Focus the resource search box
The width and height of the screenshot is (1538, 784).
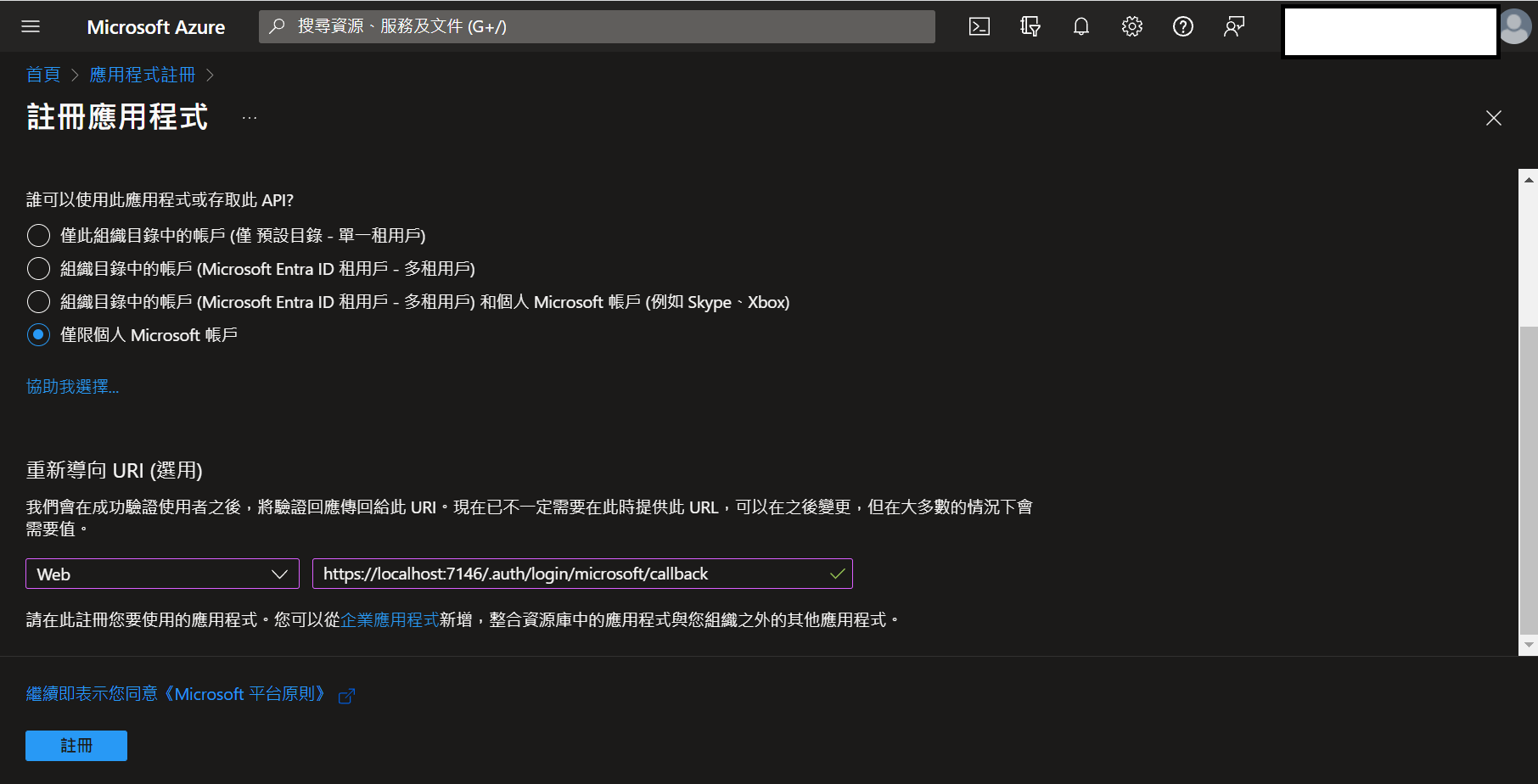point(597,26)
